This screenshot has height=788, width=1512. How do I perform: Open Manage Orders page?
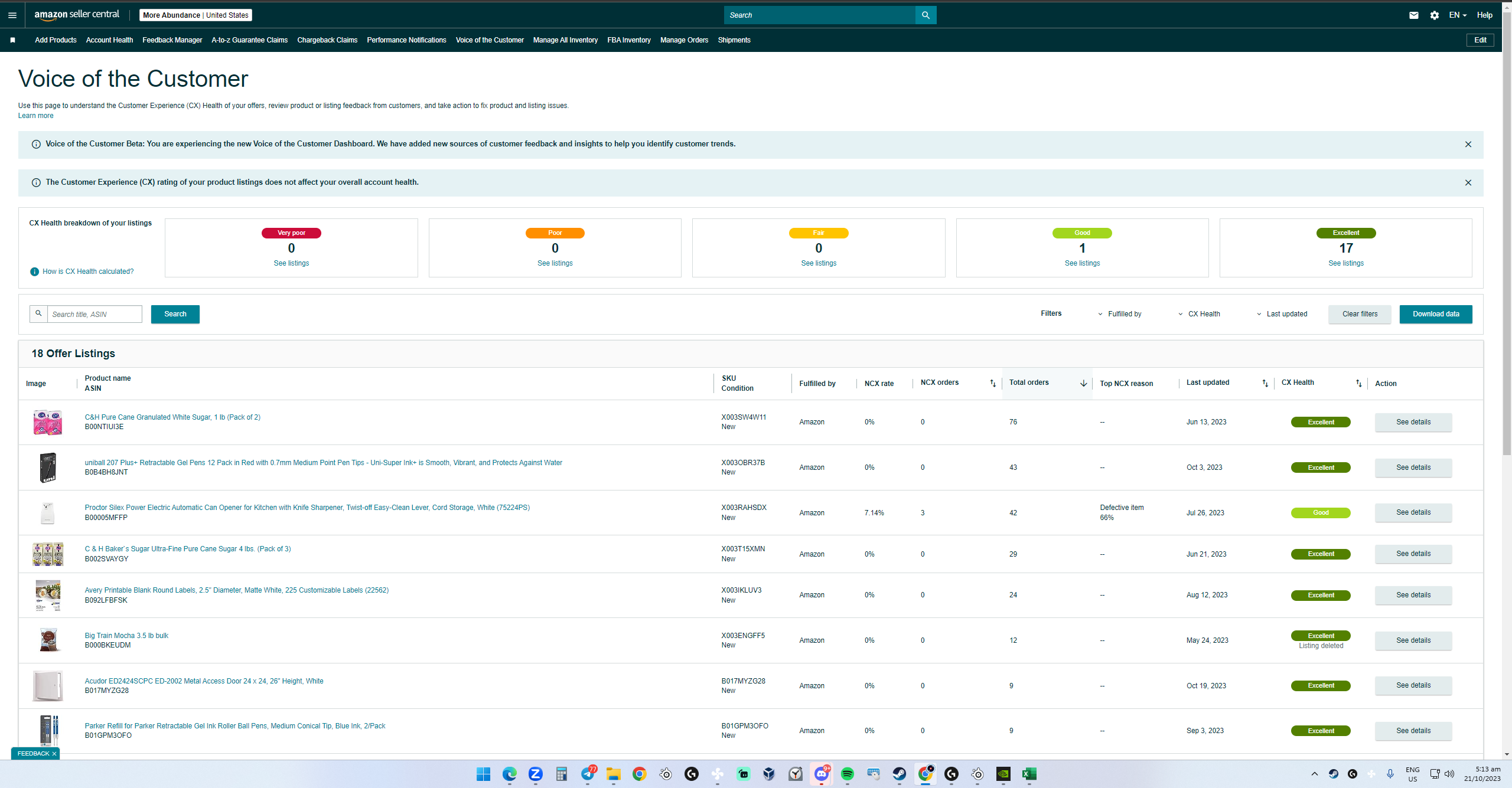[x=684, y=40]
